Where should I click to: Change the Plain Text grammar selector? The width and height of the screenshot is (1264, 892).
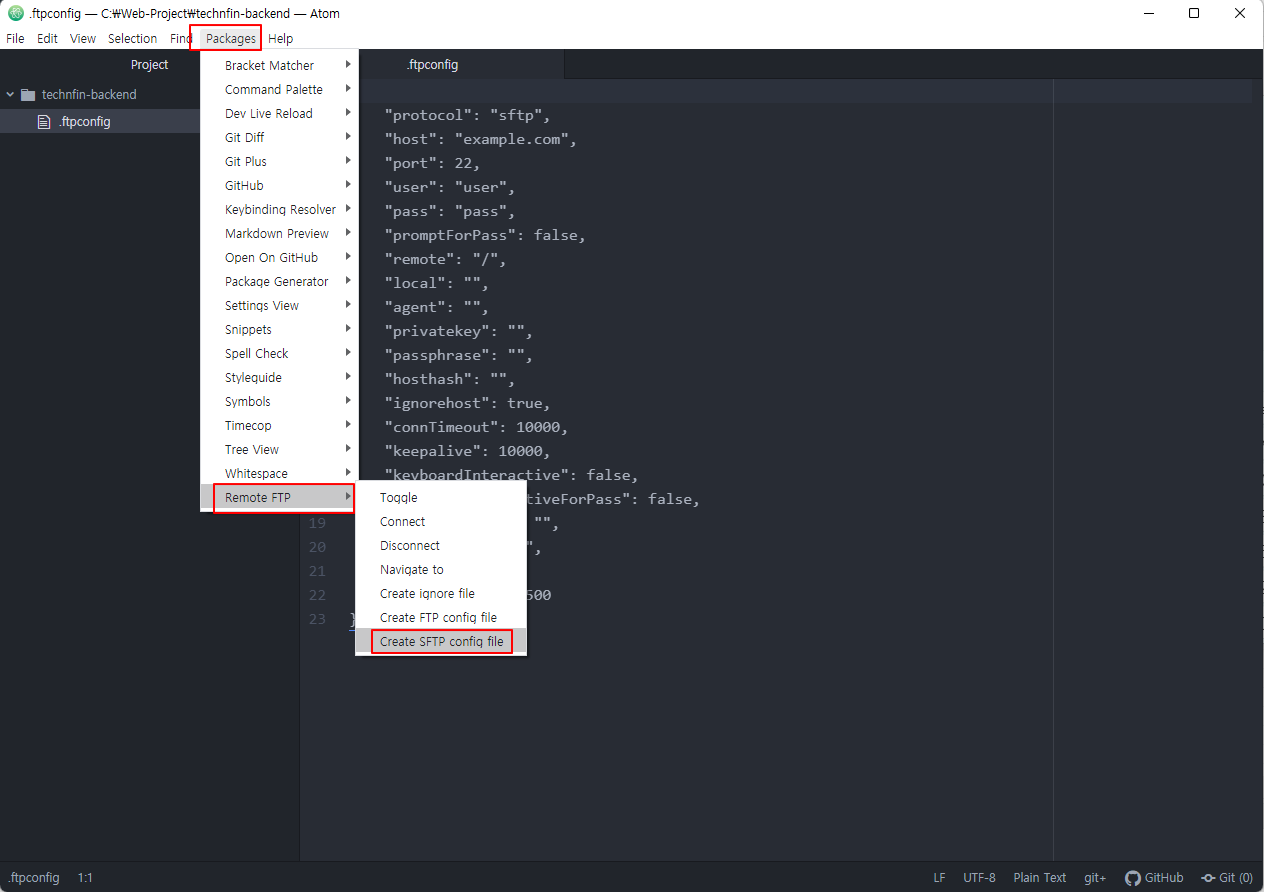pyautogui.click(x=1039, y=877)
